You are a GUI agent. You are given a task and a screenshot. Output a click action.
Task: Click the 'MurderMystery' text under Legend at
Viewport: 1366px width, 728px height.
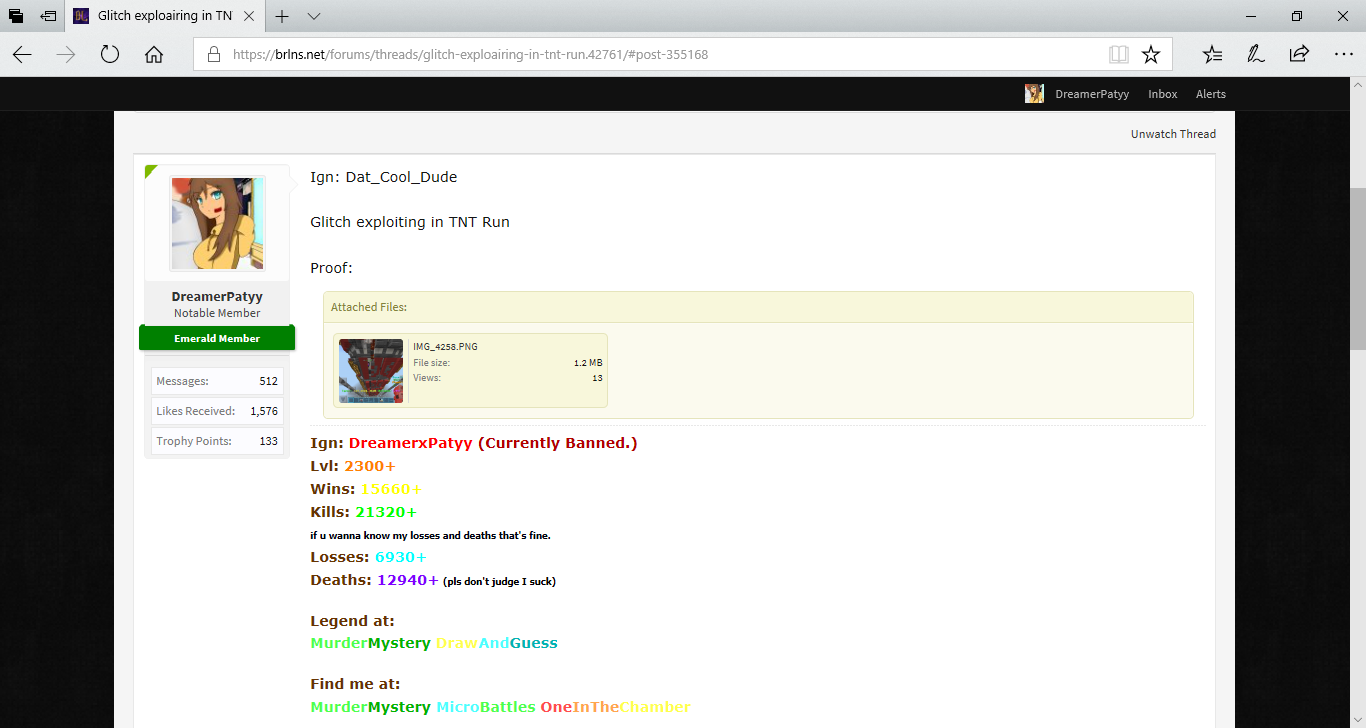pos(370,643)
